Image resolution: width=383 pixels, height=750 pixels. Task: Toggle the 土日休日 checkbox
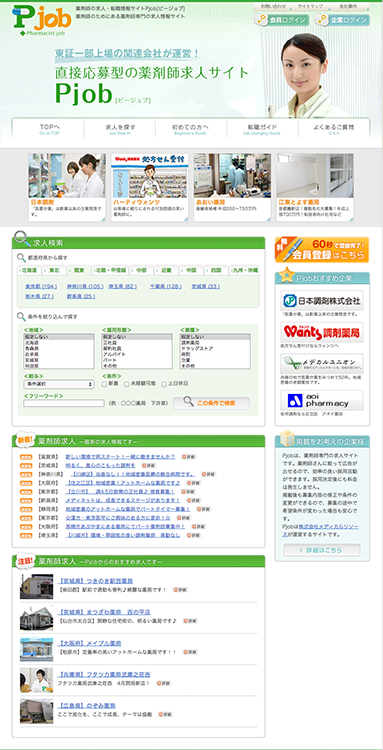[x=164, y=384]
